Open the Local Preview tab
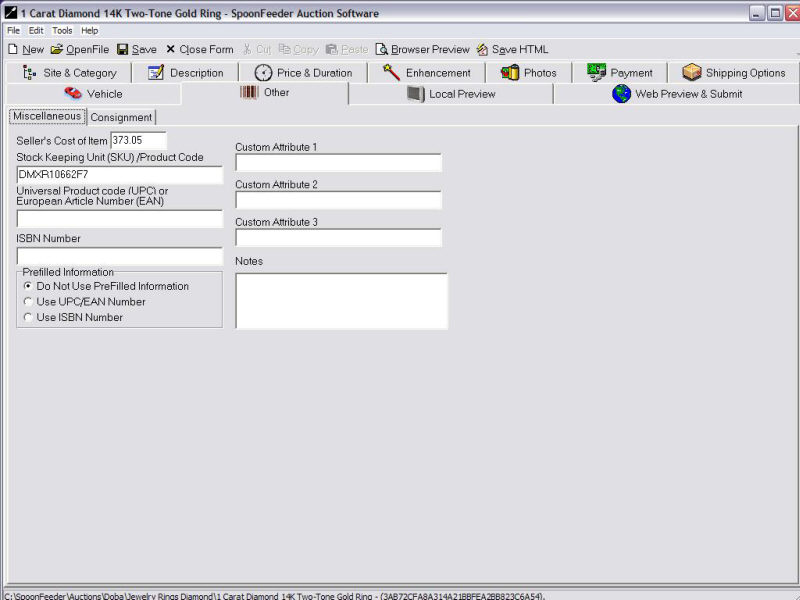This screenshot has width=800, height=600. tap(451, 94)
